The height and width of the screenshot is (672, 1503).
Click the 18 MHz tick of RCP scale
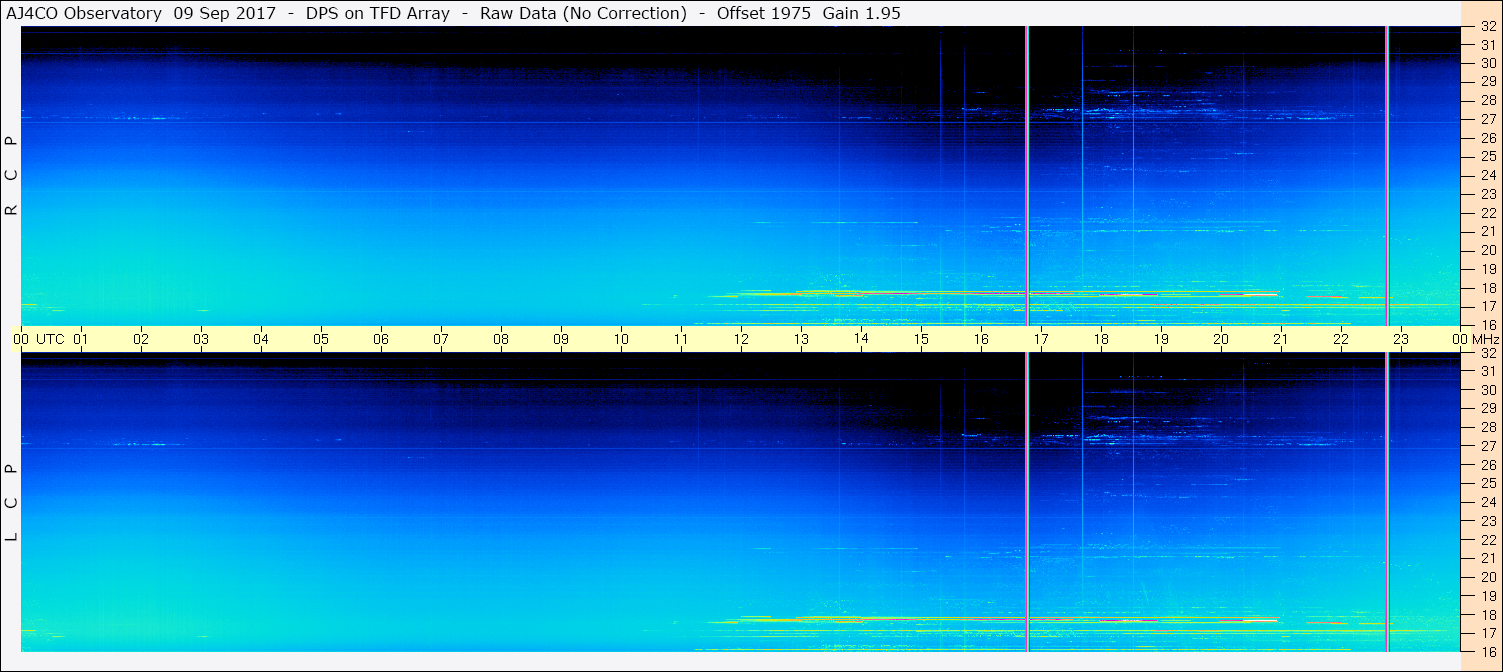click(x=1487, y=288)
